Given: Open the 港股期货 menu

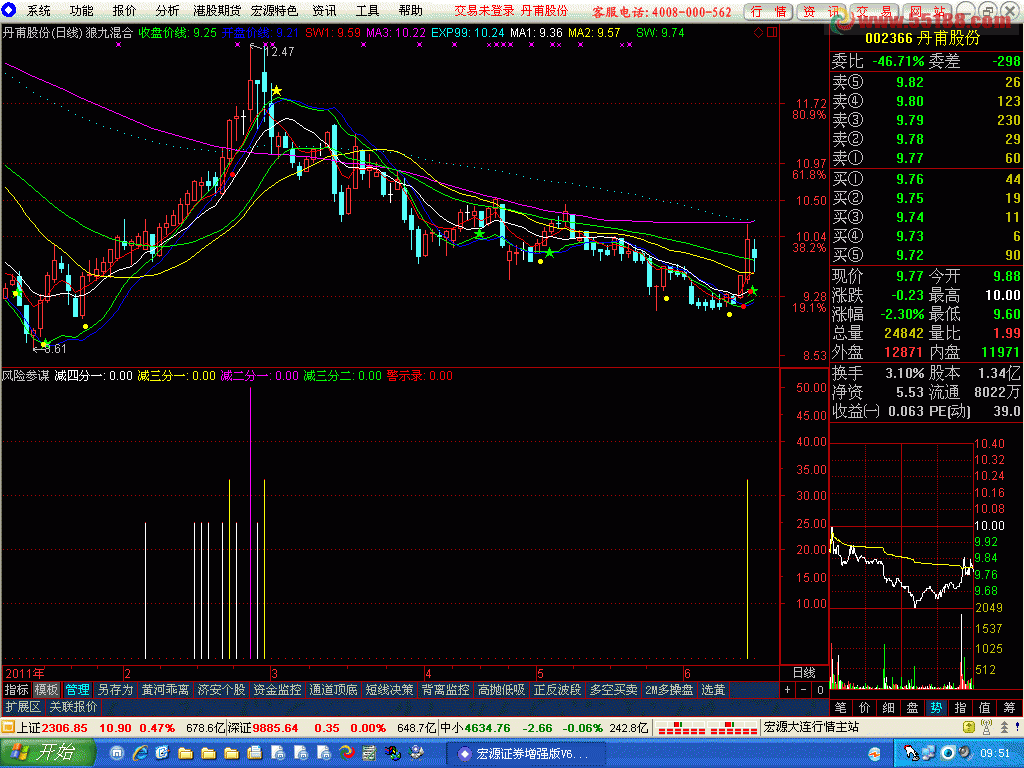Looking at the screenshot, I should point(217,10).
